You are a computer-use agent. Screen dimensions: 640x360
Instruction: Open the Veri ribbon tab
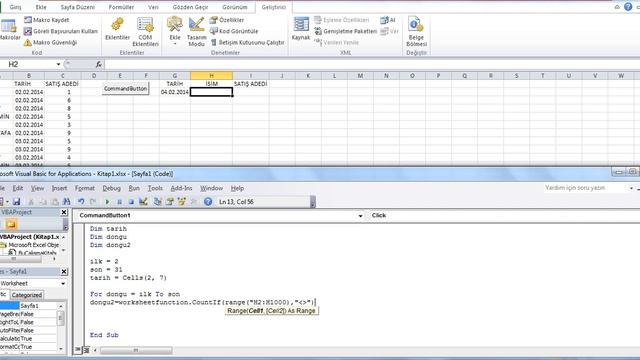tap(153, 7)
